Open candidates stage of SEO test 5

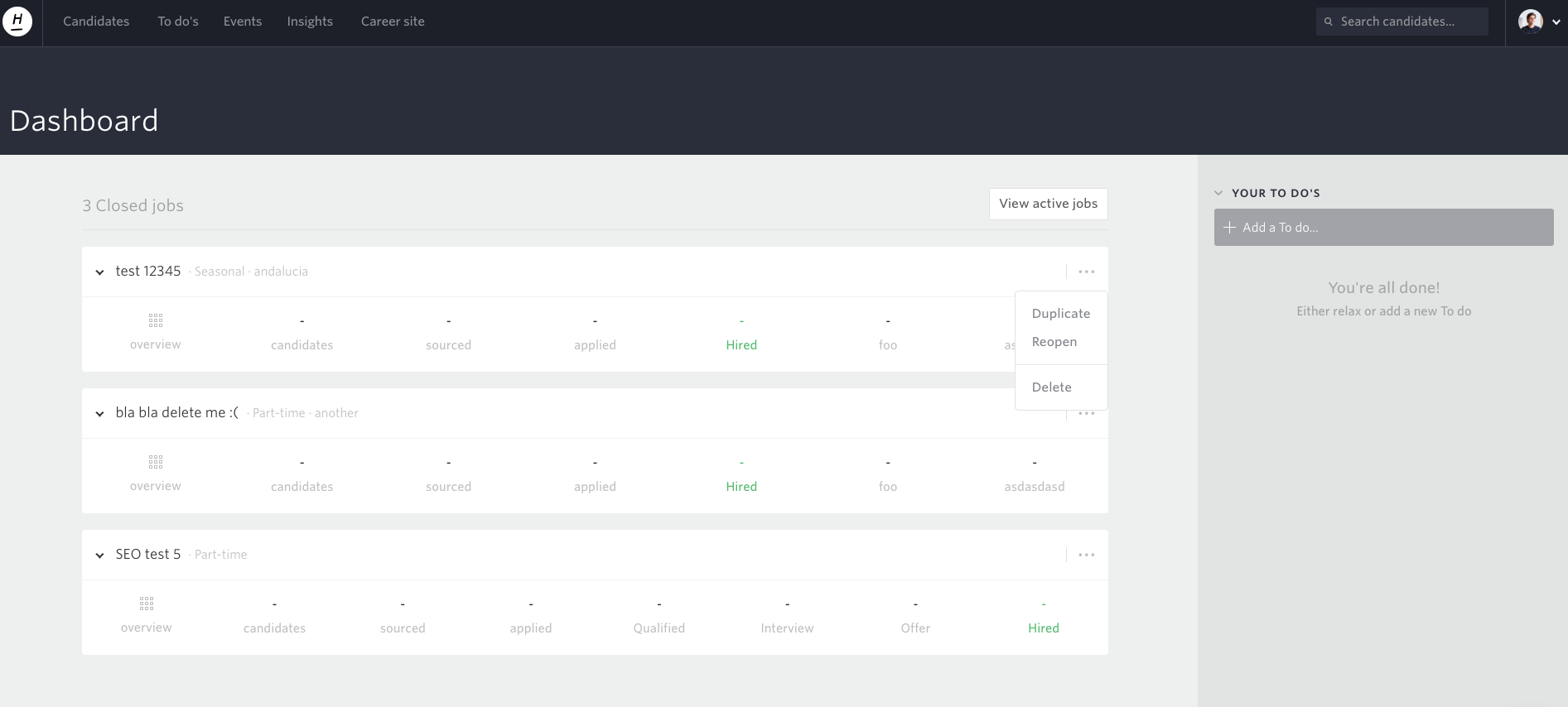(x=275, y=617)
